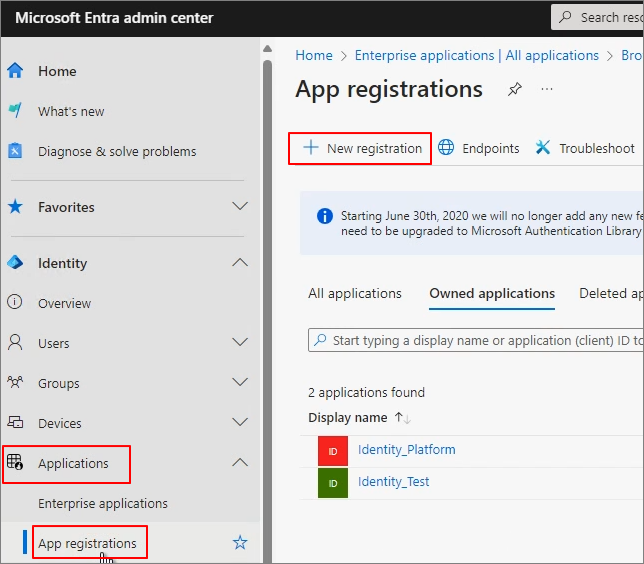The image size is (644, 564).
Task: Click the Endpoints button
Action: pyautogui.click(x=478, y=148)
